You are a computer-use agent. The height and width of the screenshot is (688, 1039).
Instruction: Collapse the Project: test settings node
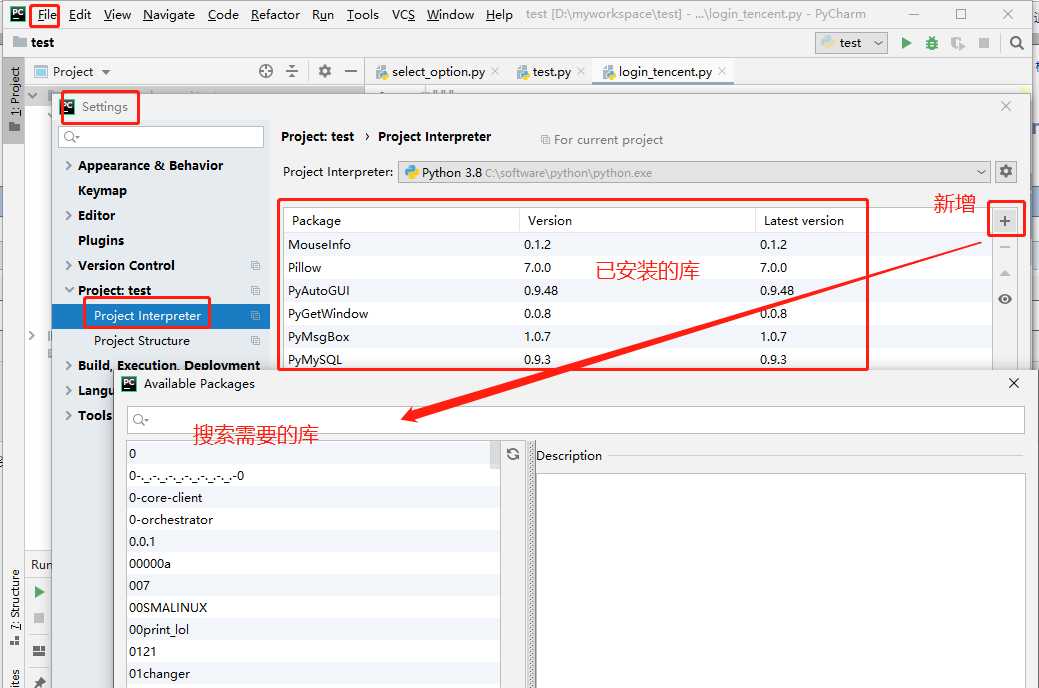(x=68, y=290)
